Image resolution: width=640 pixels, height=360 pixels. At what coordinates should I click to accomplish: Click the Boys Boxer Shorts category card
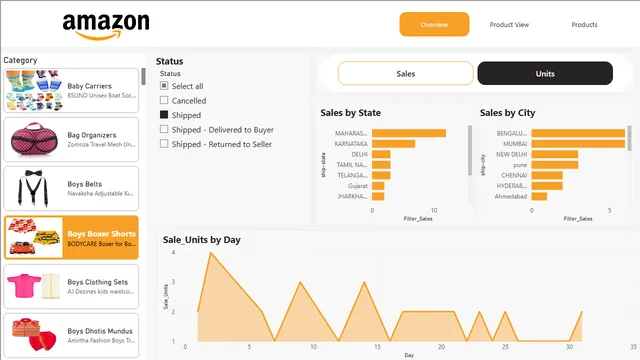pos(71,238)
